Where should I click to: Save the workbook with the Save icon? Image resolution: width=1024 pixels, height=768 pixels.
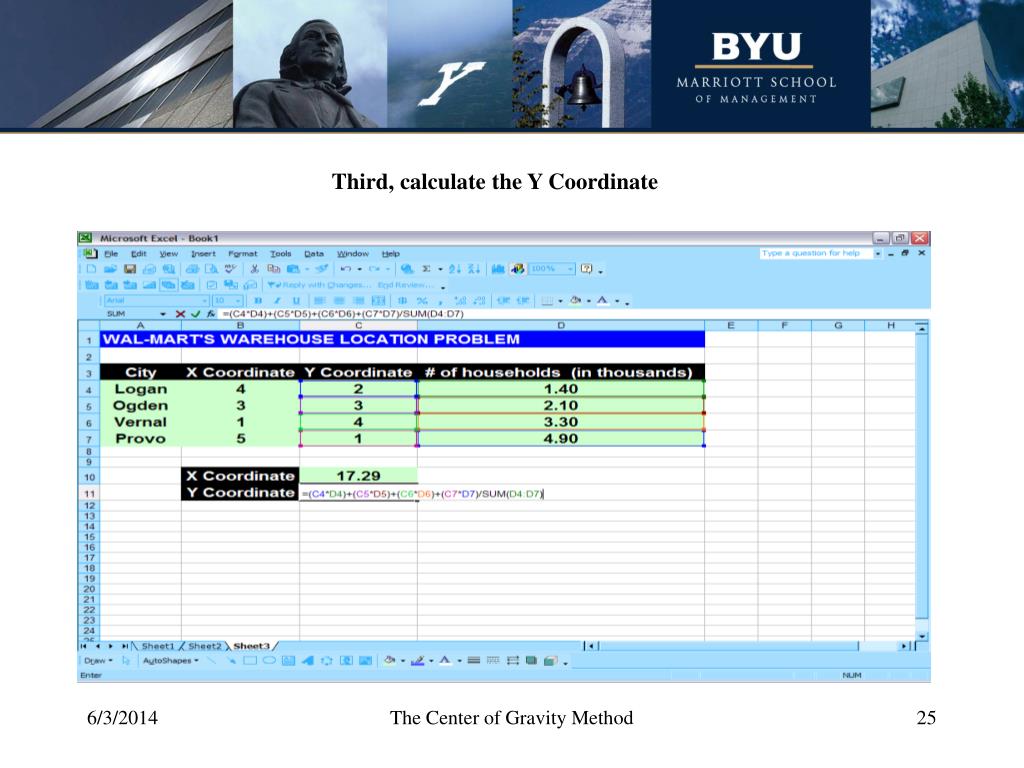(130, 269)
